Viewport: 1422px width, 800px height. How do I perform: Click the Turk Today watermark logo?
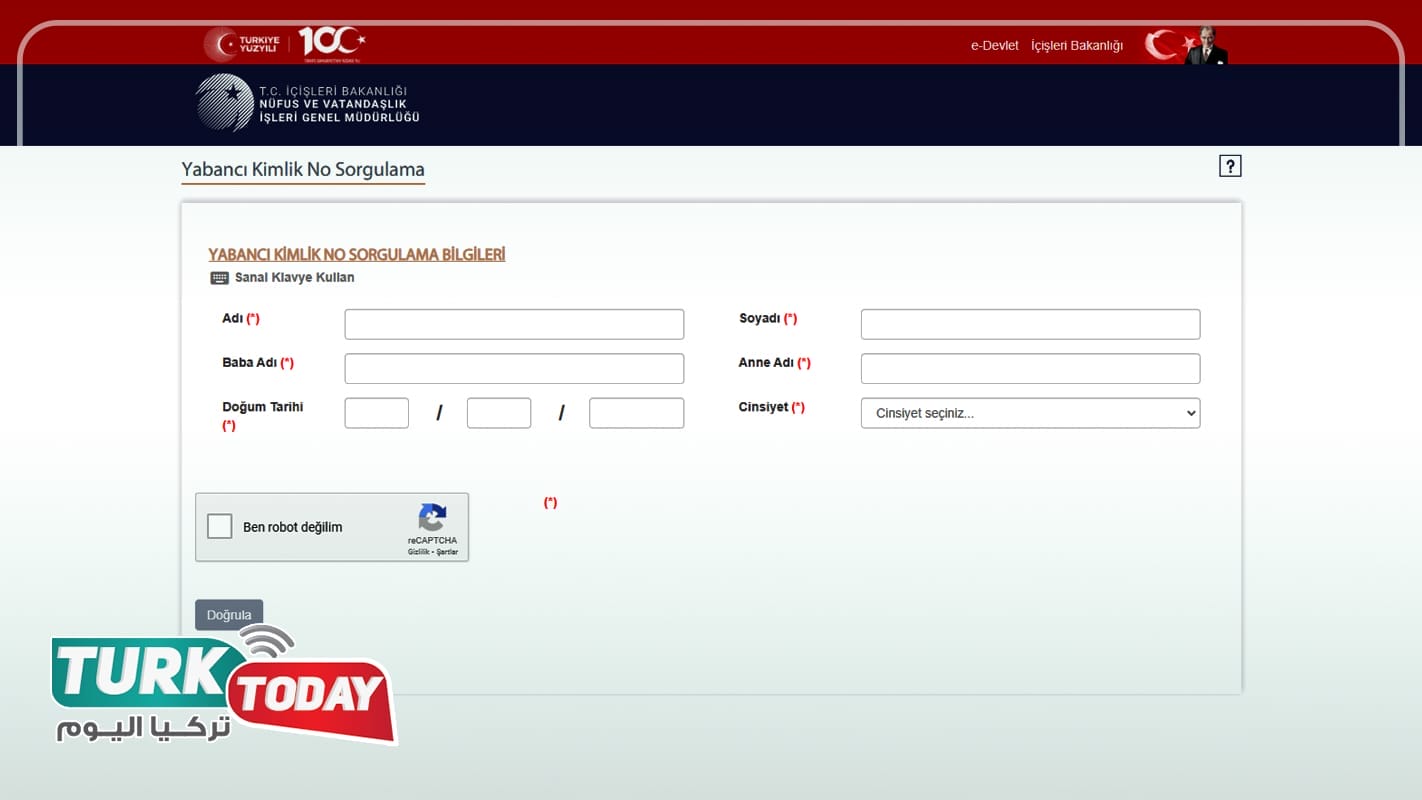point(225,690)
